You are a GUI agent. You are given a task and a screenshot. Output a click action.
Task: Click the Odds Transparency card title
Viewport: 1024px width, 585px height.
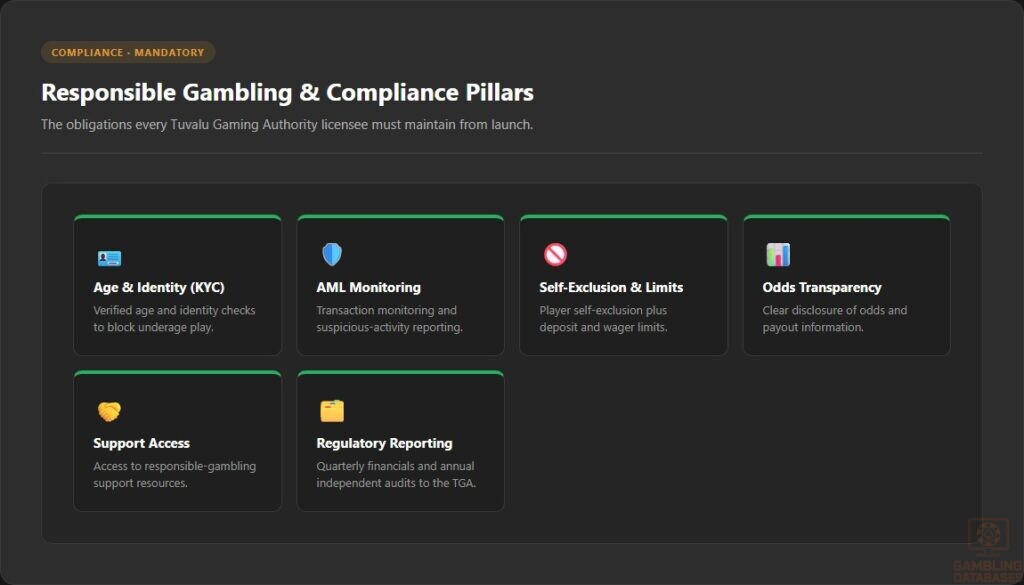(x=822, y=287)
